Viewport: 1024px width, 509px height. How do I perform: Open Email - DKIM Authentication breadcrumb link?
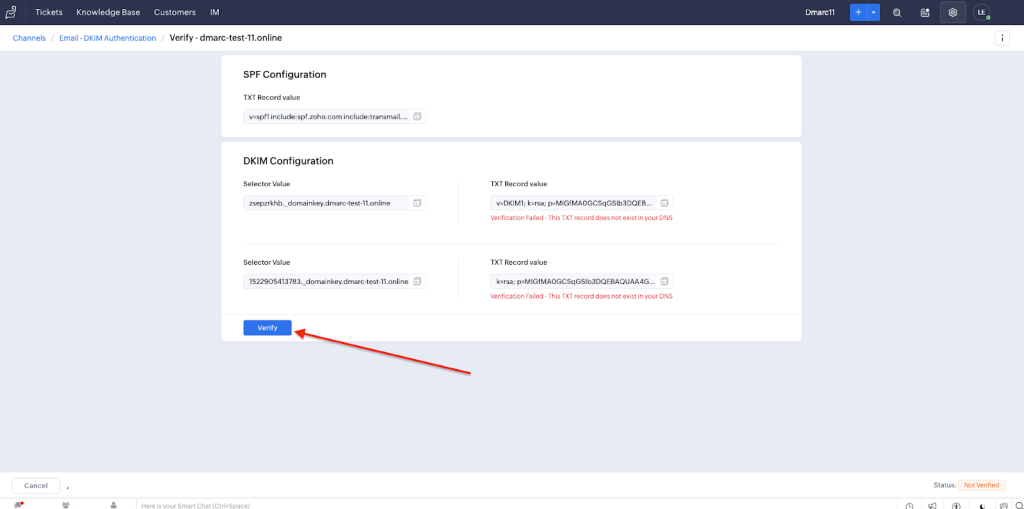108,38
